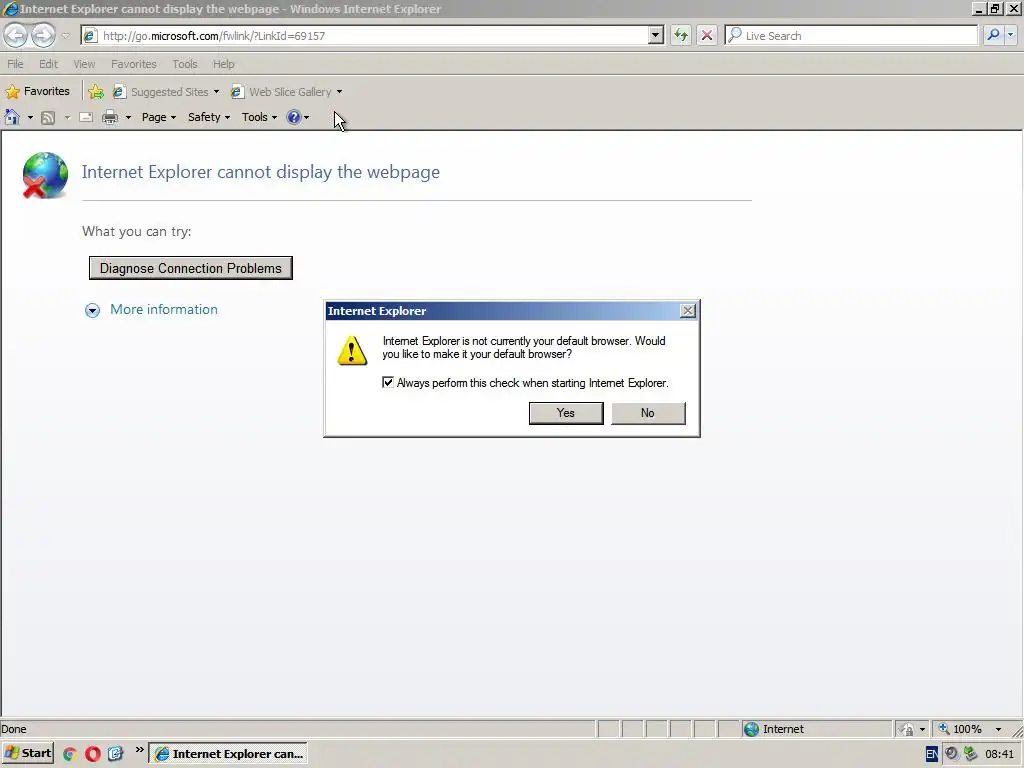Refresh the page with the green arrows icon
Image resolution: width=1024 pixels, height=768 pixels.
[680, 36]
